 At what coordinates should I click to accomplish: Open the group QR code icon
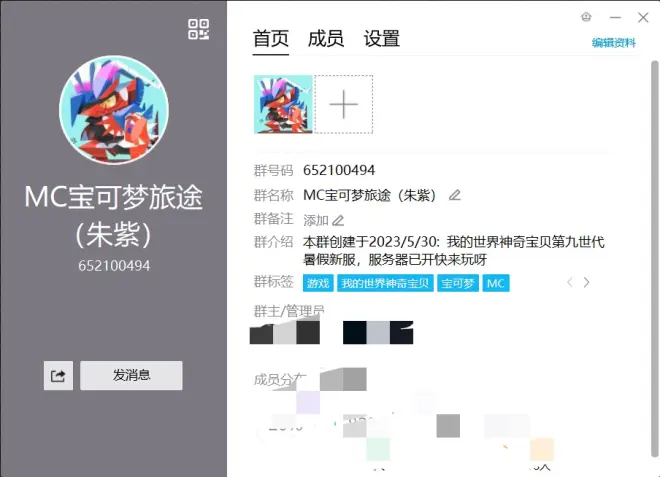point(198,30)
